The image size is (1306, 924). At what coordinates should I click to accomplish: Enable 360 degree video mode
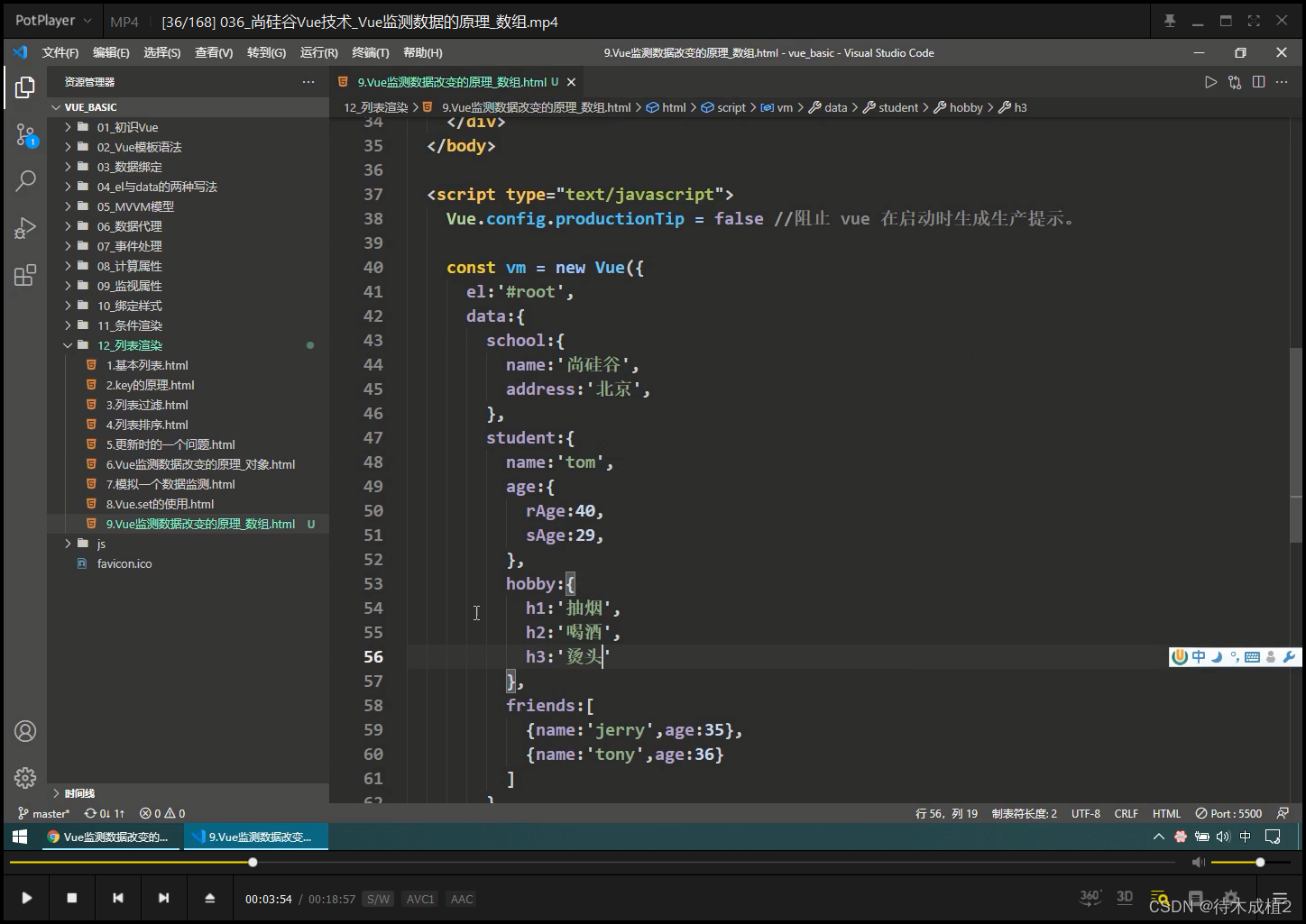(1090, 897)
